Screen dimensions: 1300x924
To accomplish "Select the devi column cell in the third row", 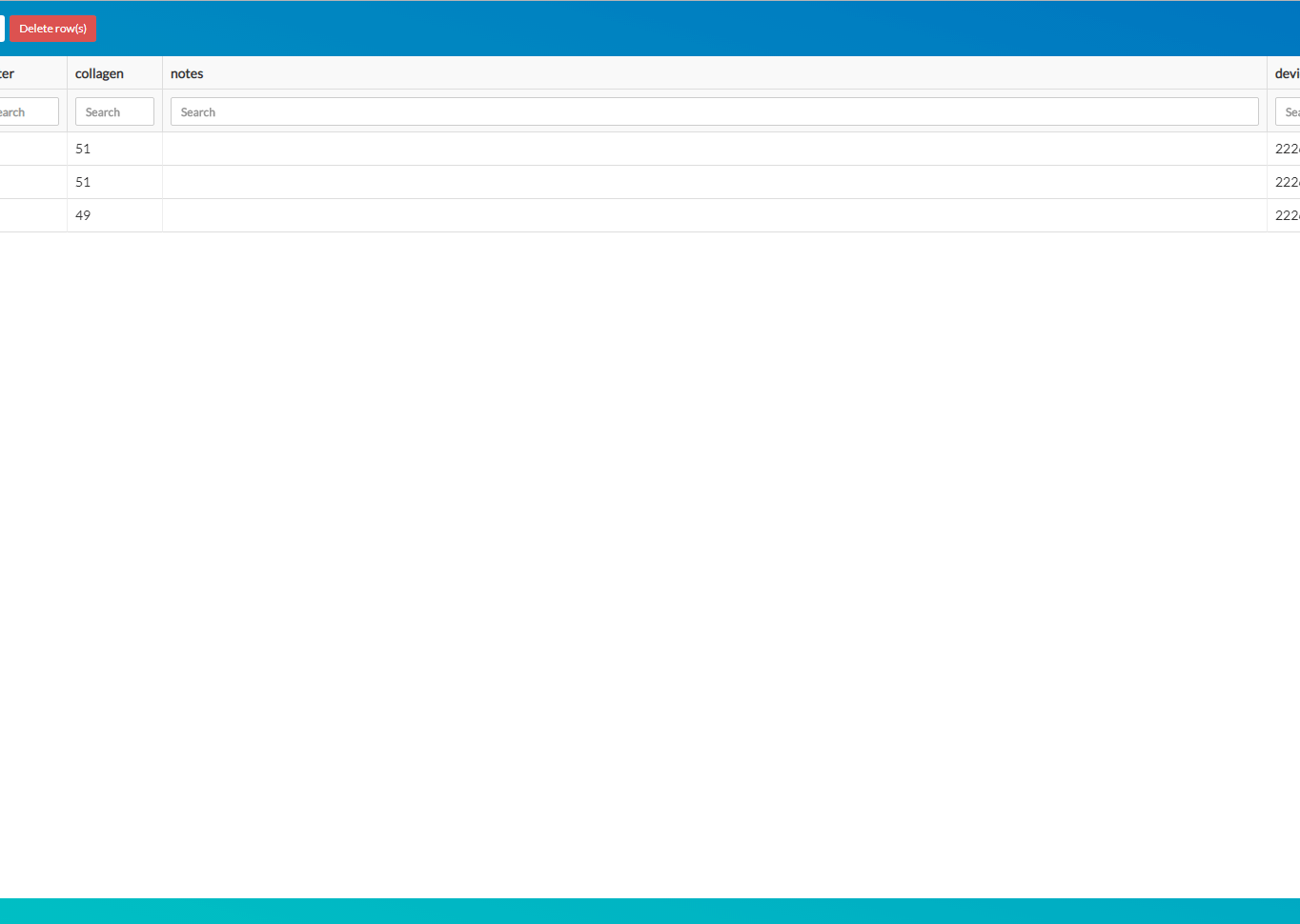I will (1287, 215).
